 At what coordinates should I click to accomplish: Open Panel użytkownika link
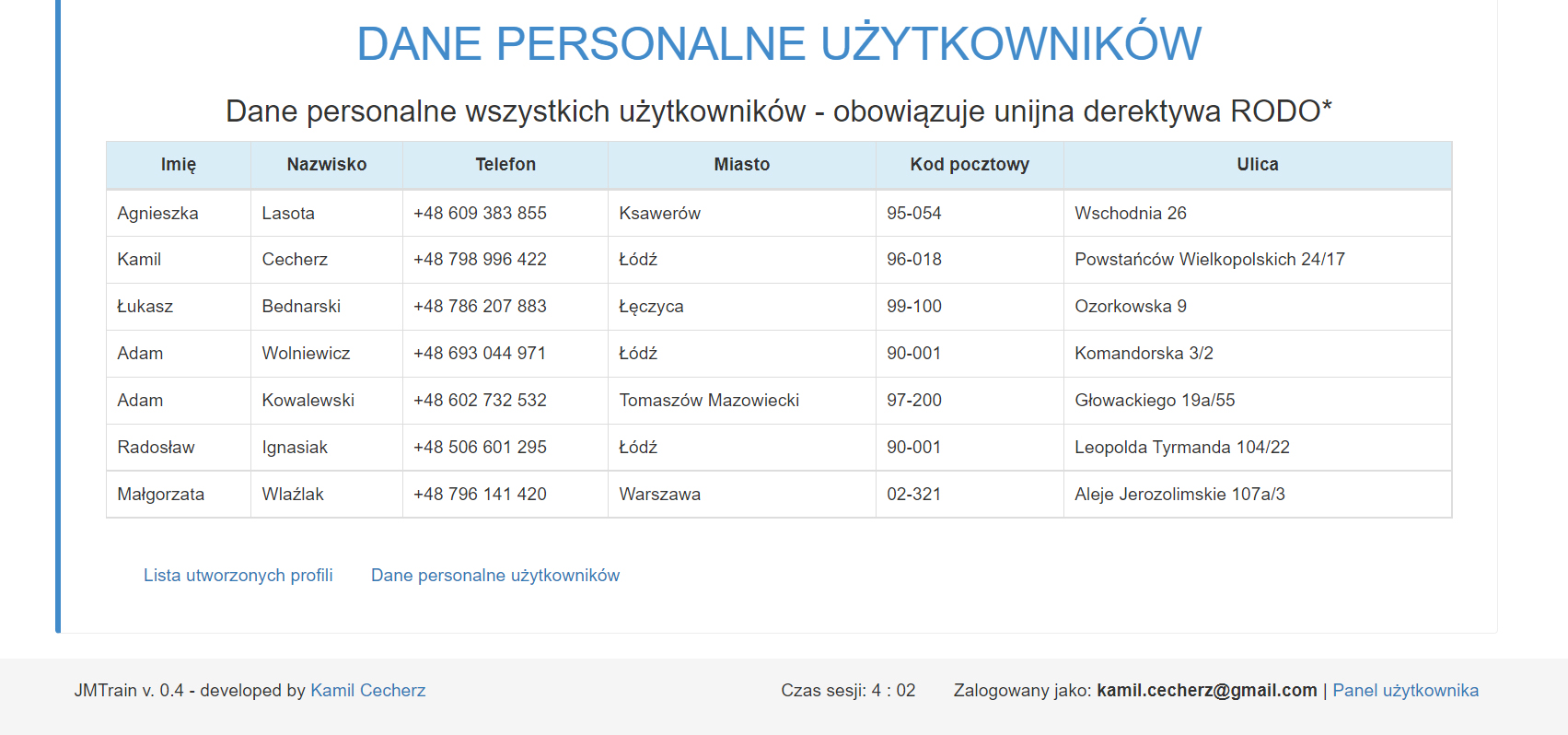(x=1406, y=690)
